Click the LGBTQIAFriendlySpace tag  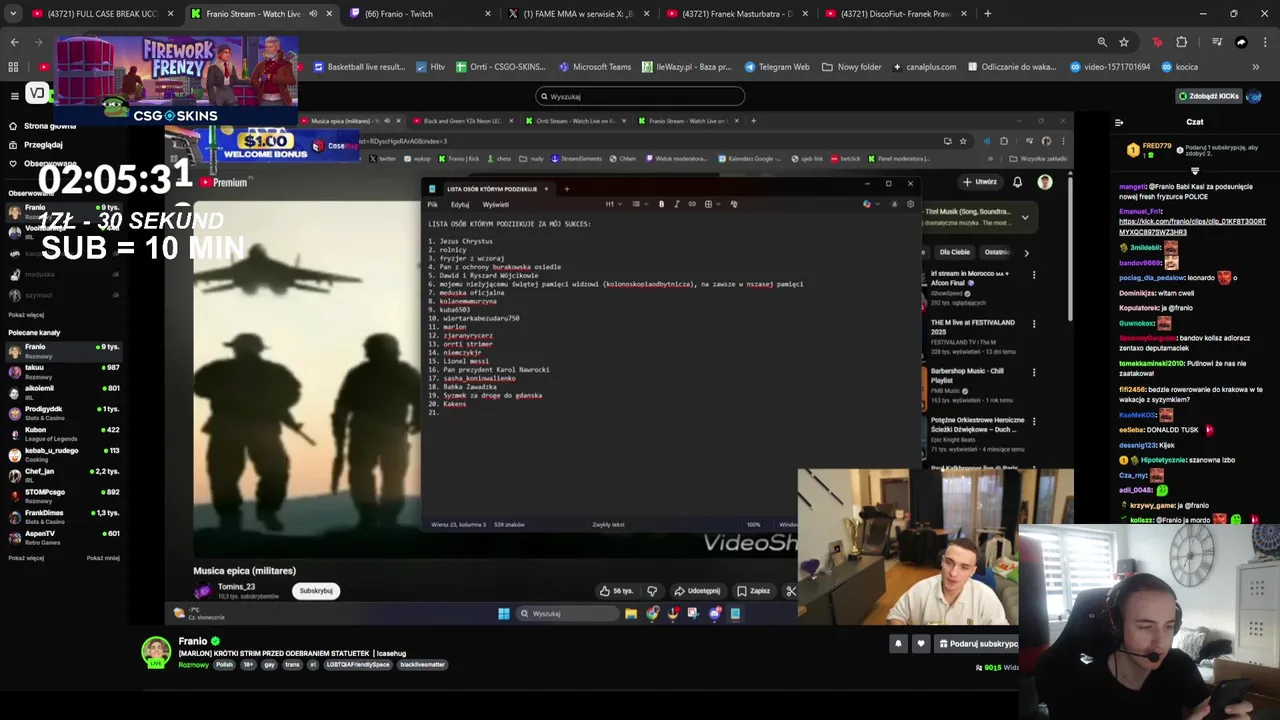(357, 664)
